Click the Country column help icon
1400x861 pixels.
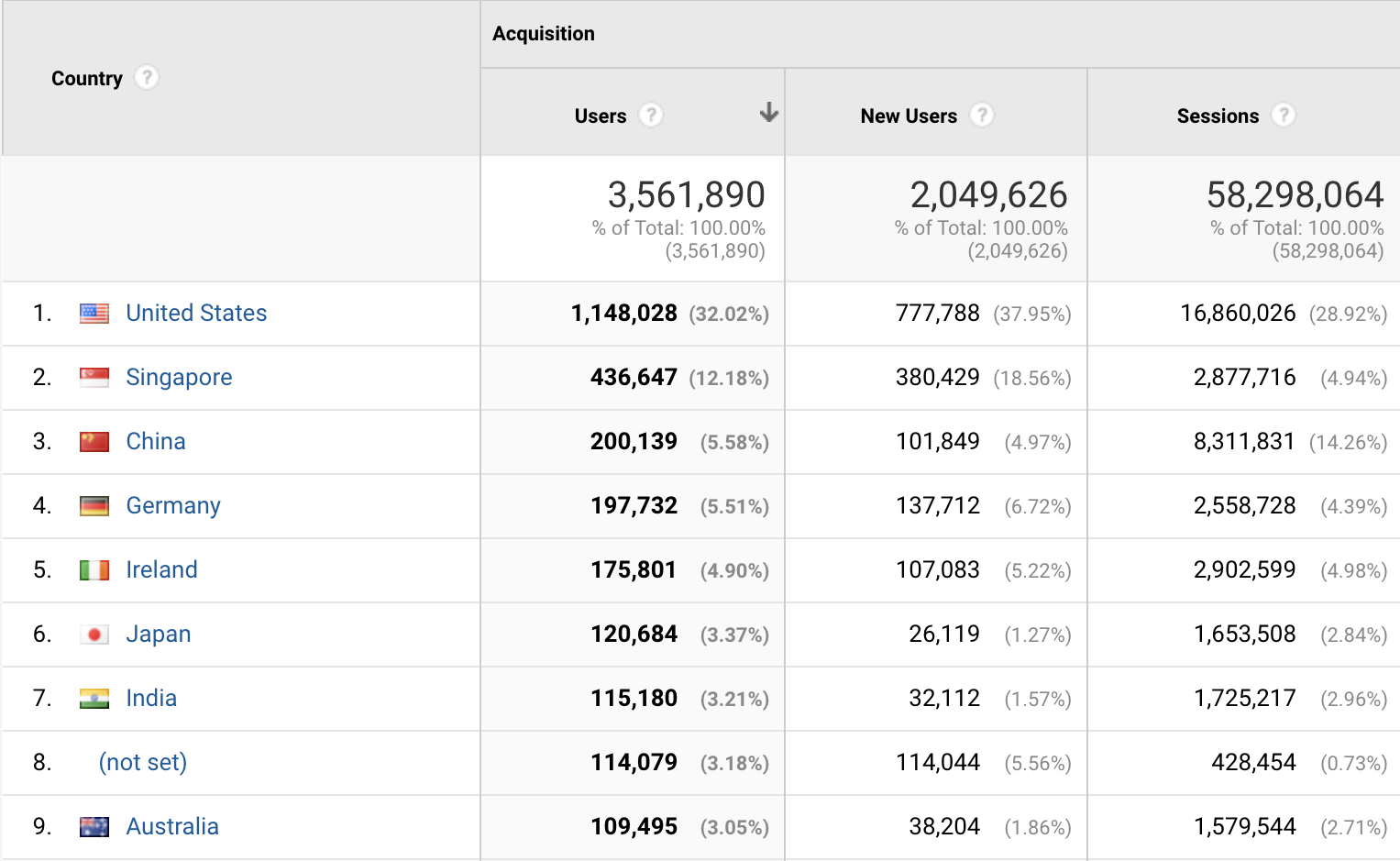coord(147,78)
